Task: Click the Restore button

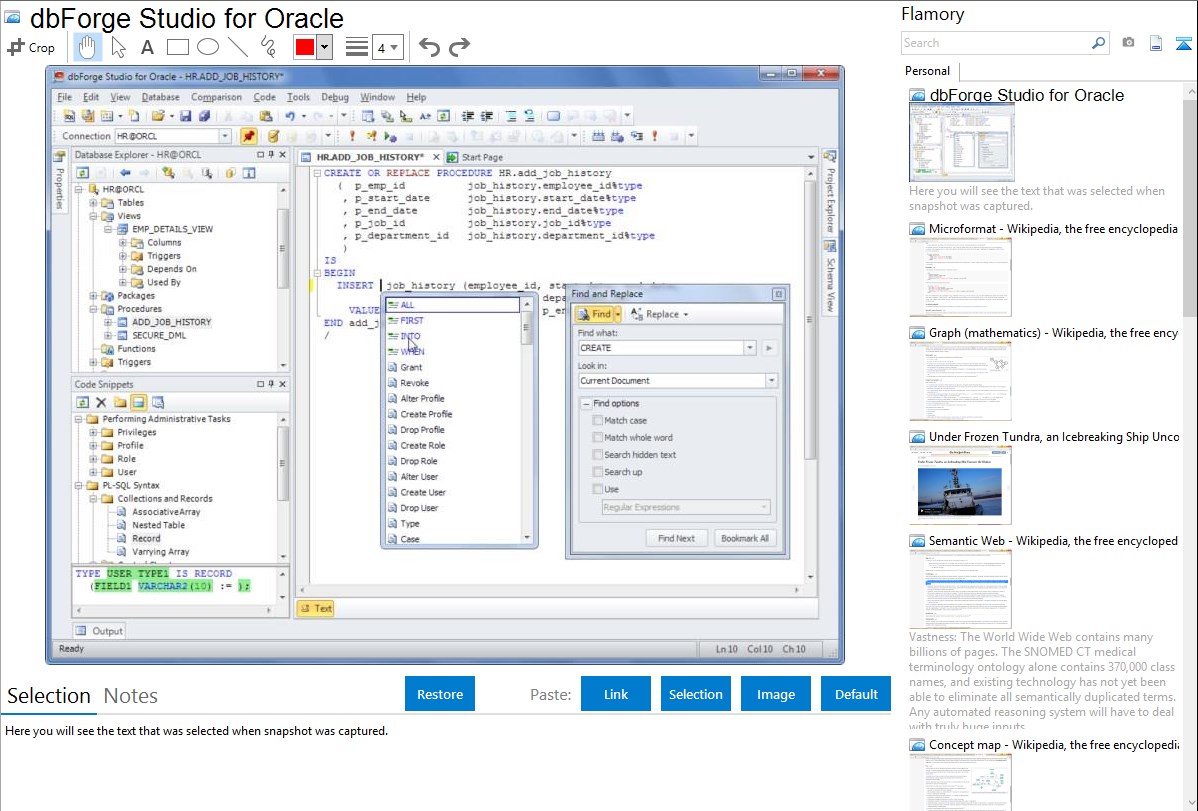Action: (x=440, y=694)
